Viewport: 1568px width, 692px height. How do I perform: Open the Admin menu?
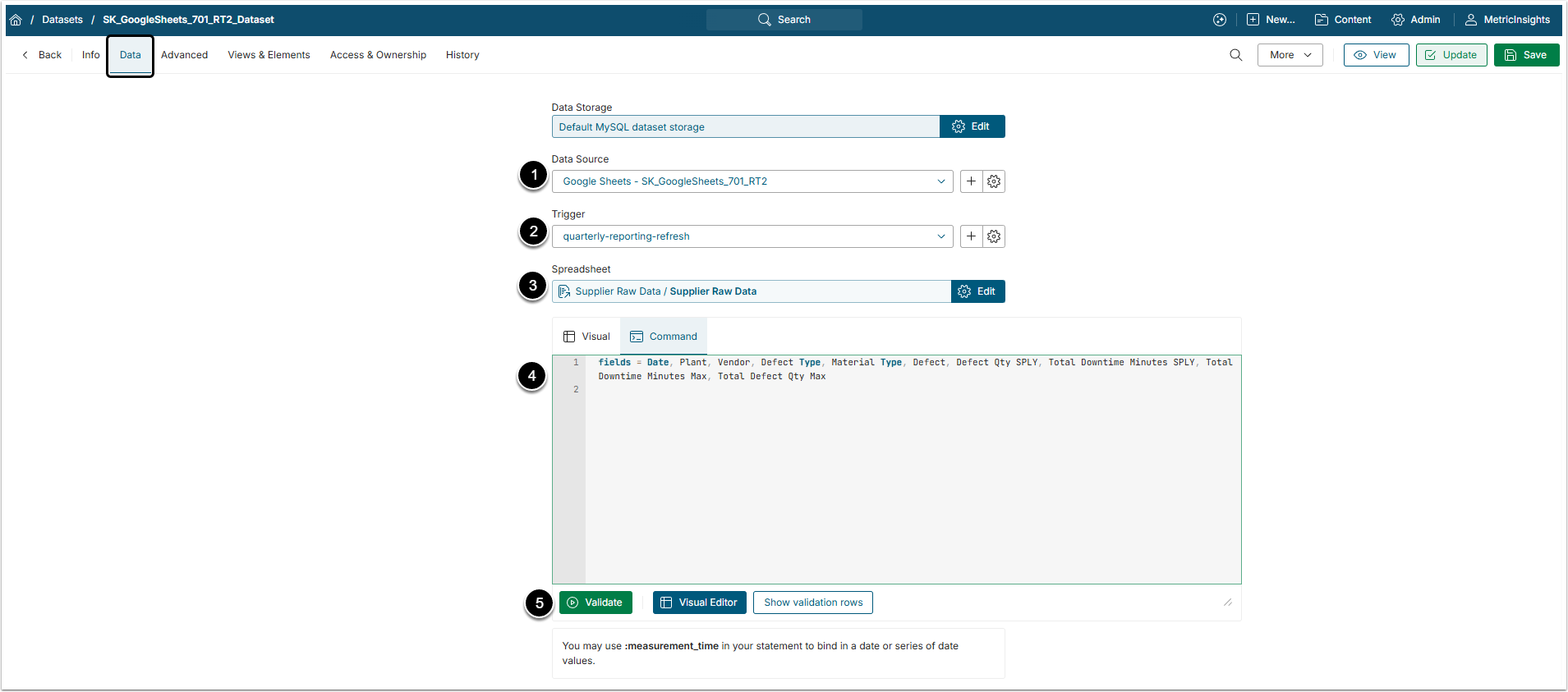pos(1416,20)
